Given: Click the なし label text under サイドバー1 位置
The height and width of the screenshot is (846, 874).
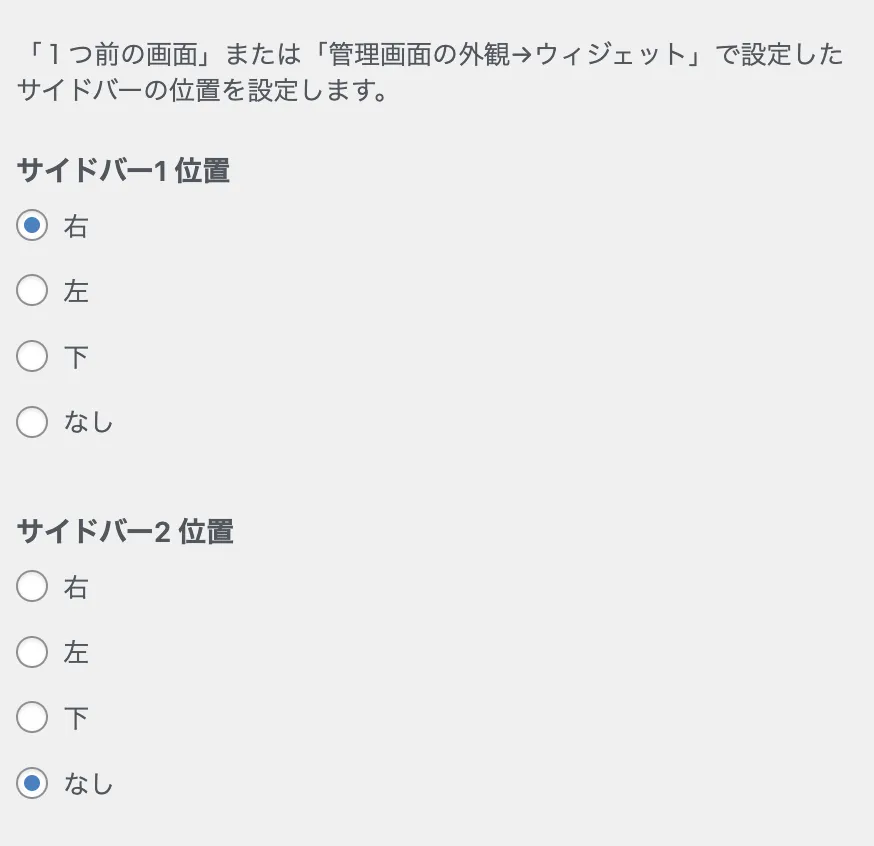Looking at the screenshot, I should 88,423.
